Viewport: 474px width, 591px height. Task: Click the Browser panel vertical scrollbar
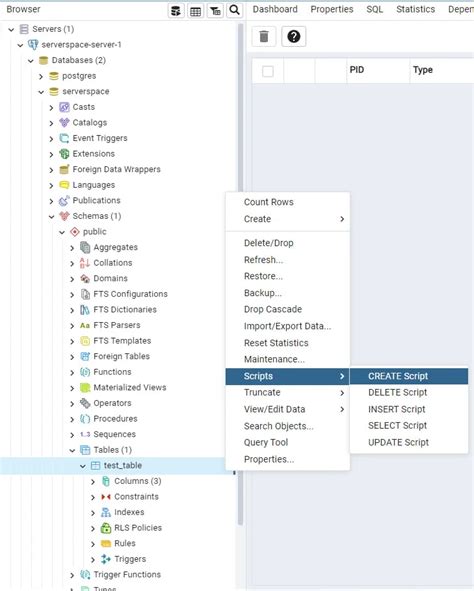[240, 273]
